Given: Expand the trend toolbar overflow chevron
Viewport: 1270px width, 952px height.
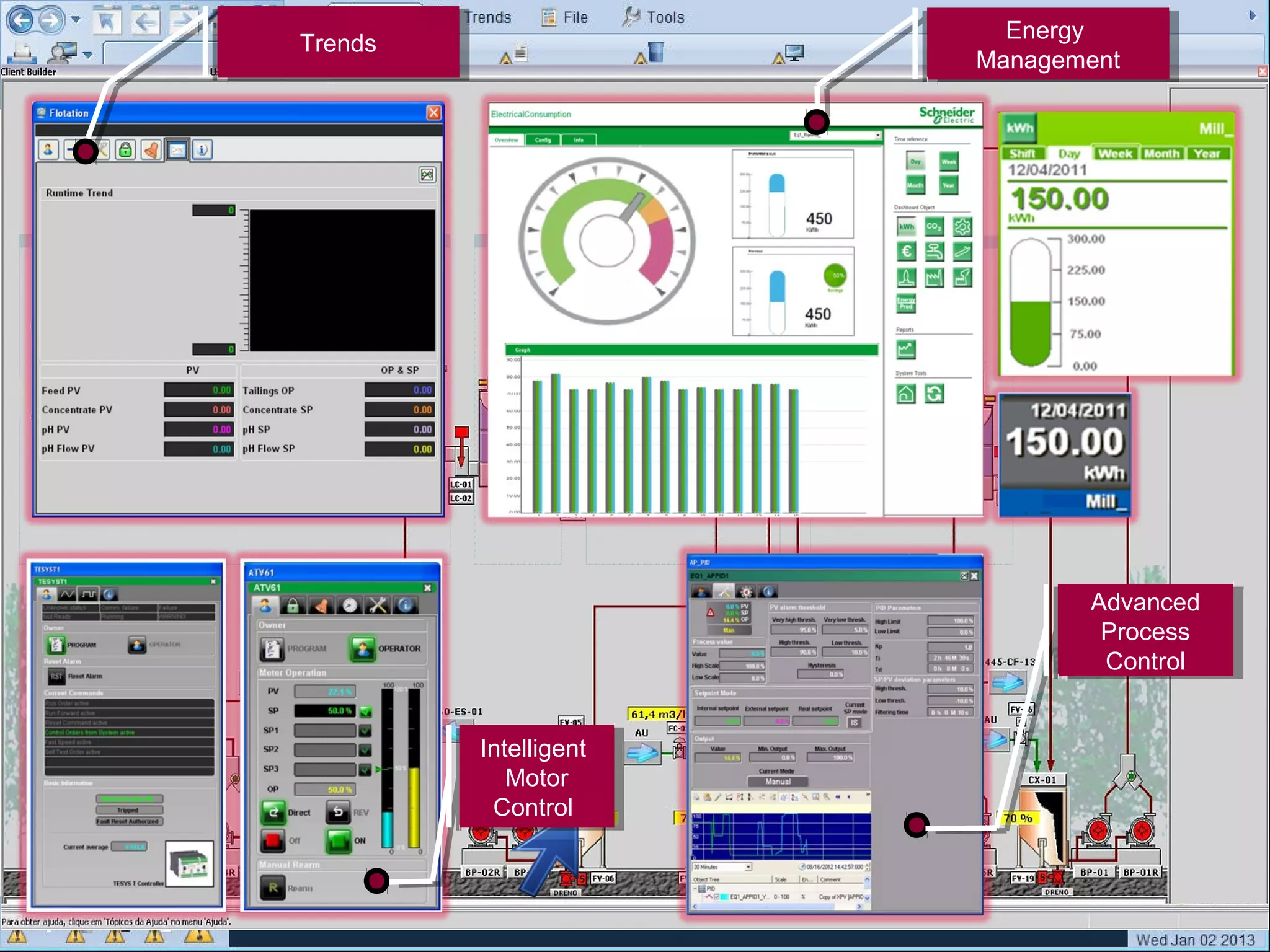Looking at the screenshot, I should 868,795.
